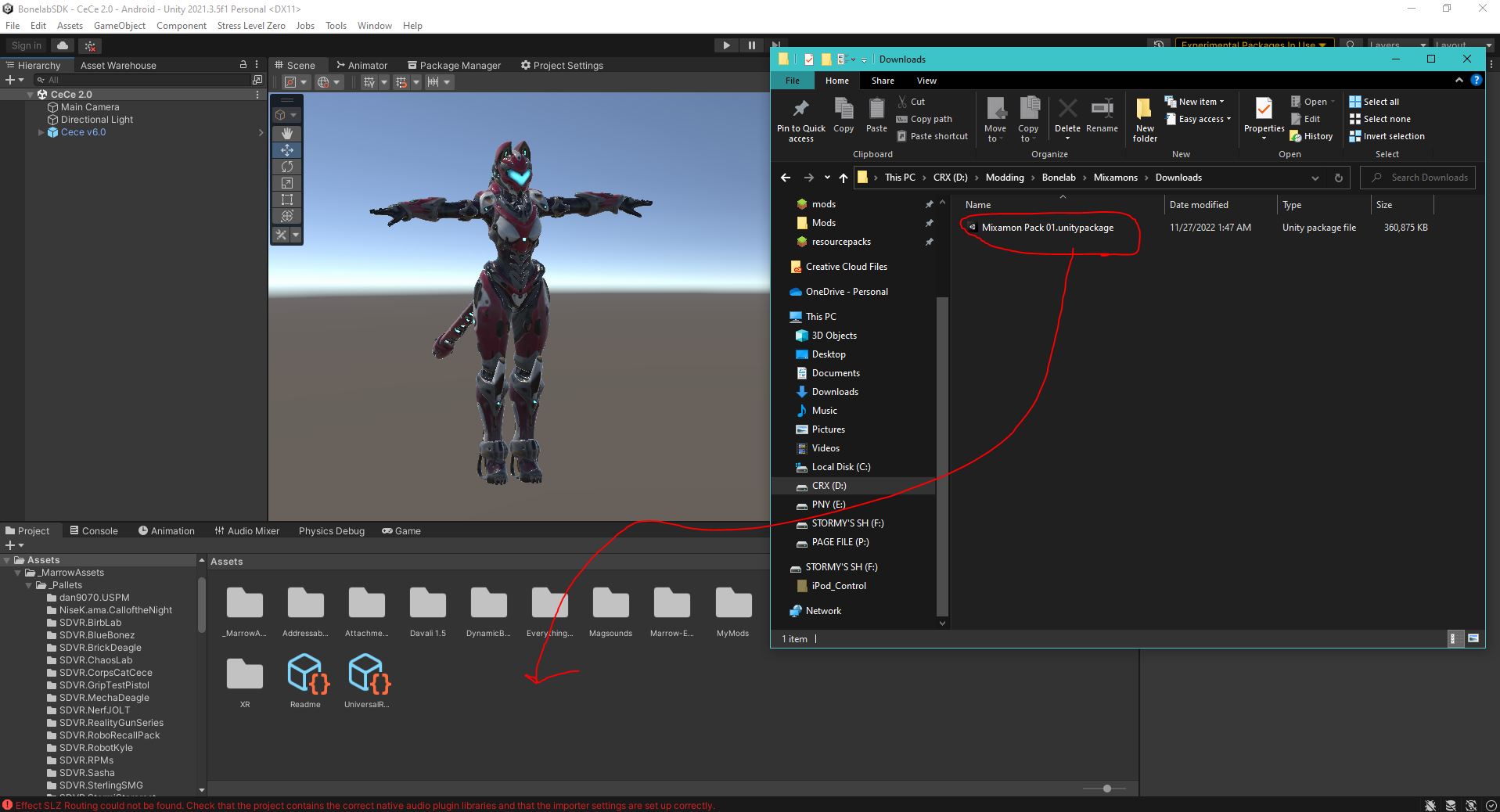Toggle tool handle global rotation button
1500x812 pixels.
coord(323,82)
